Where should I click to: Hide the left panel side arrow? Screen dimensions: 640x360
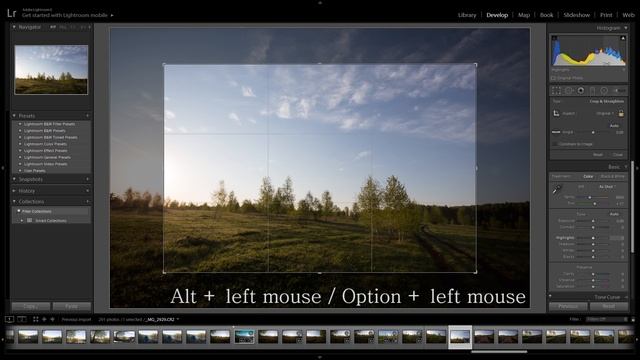click(3, 168)
